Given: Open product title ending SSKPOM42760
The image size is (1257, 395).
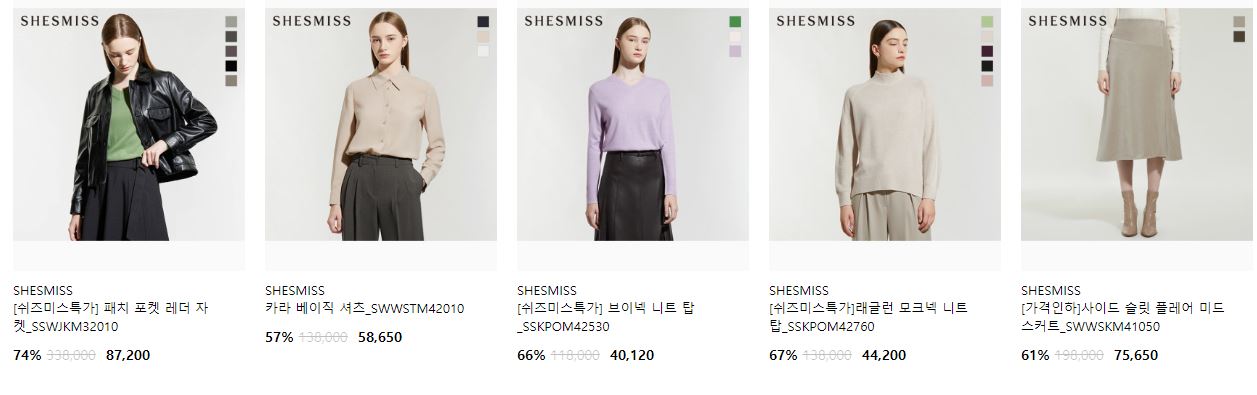Looking at the screenshot, I should click(x=869, y=317).
